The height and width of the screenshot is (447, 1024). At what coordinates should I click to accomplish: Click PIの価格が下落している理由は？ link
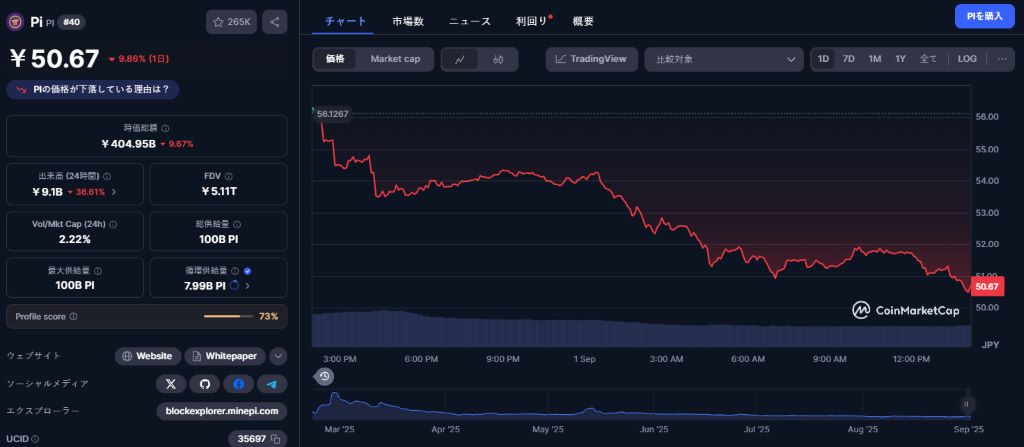93,90
